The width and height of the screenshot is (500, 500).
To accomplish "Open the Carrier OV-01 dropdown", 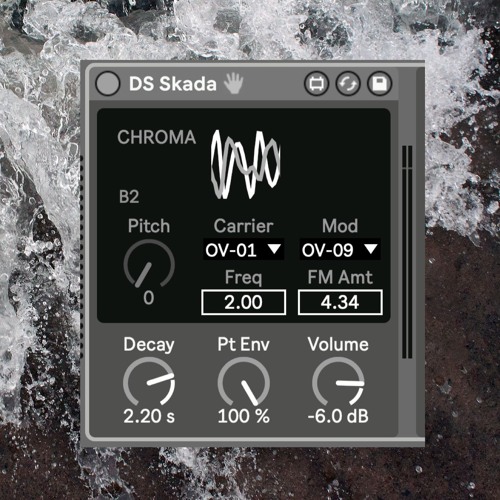I will pyautogui.click(x=244, y=249).
